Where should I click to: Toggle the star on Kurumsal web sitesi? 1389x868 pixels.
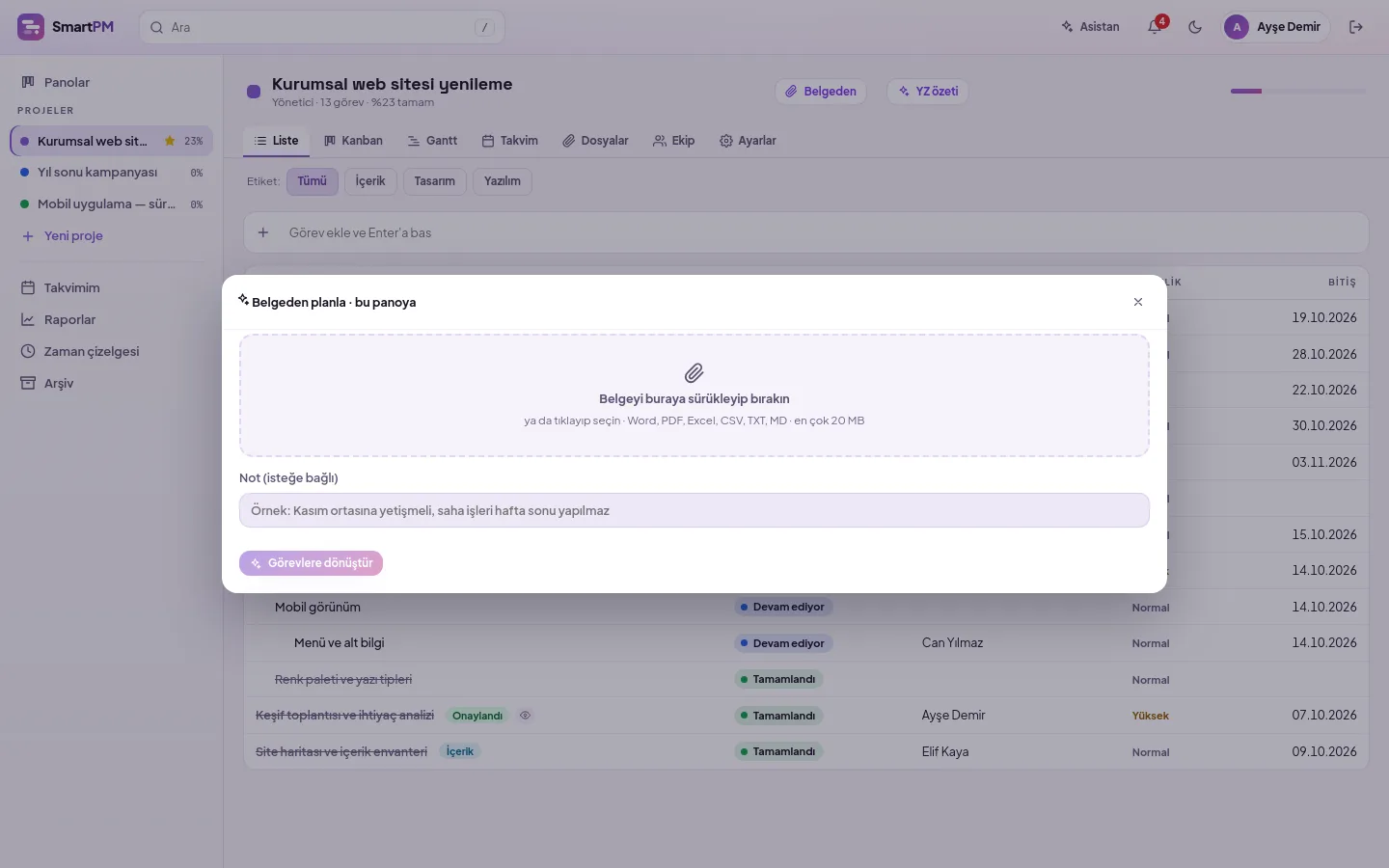point(170,141)
